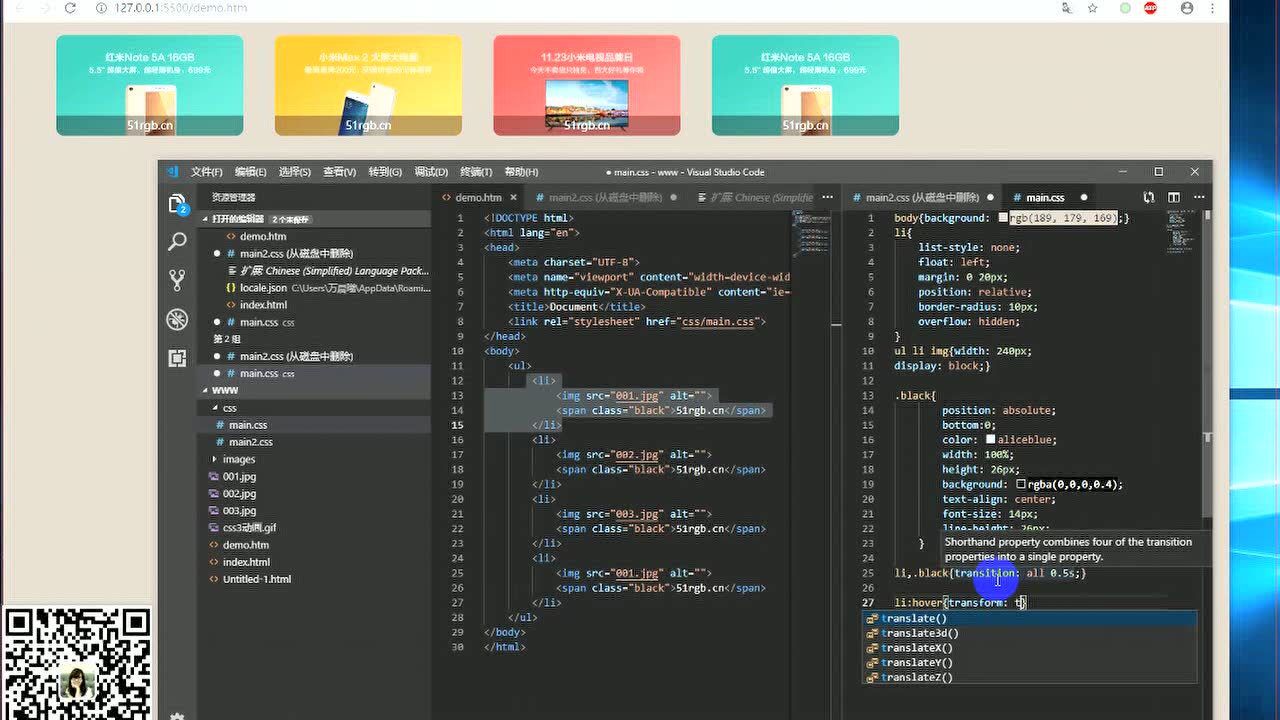The width and height of the screenshot is (1280, 720).
Task: Open the 终端(T) menu
Action: click(x=476, y=172)
